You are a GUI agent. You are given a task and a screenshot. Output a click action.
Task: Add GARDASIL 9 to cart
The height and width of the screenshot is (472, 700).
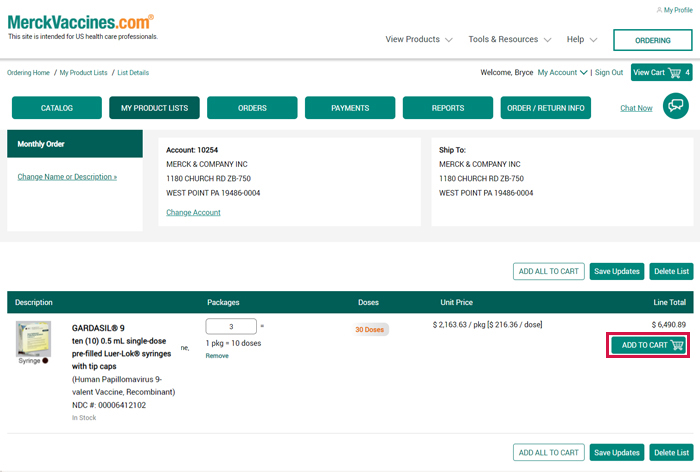(x=648, y=345)
